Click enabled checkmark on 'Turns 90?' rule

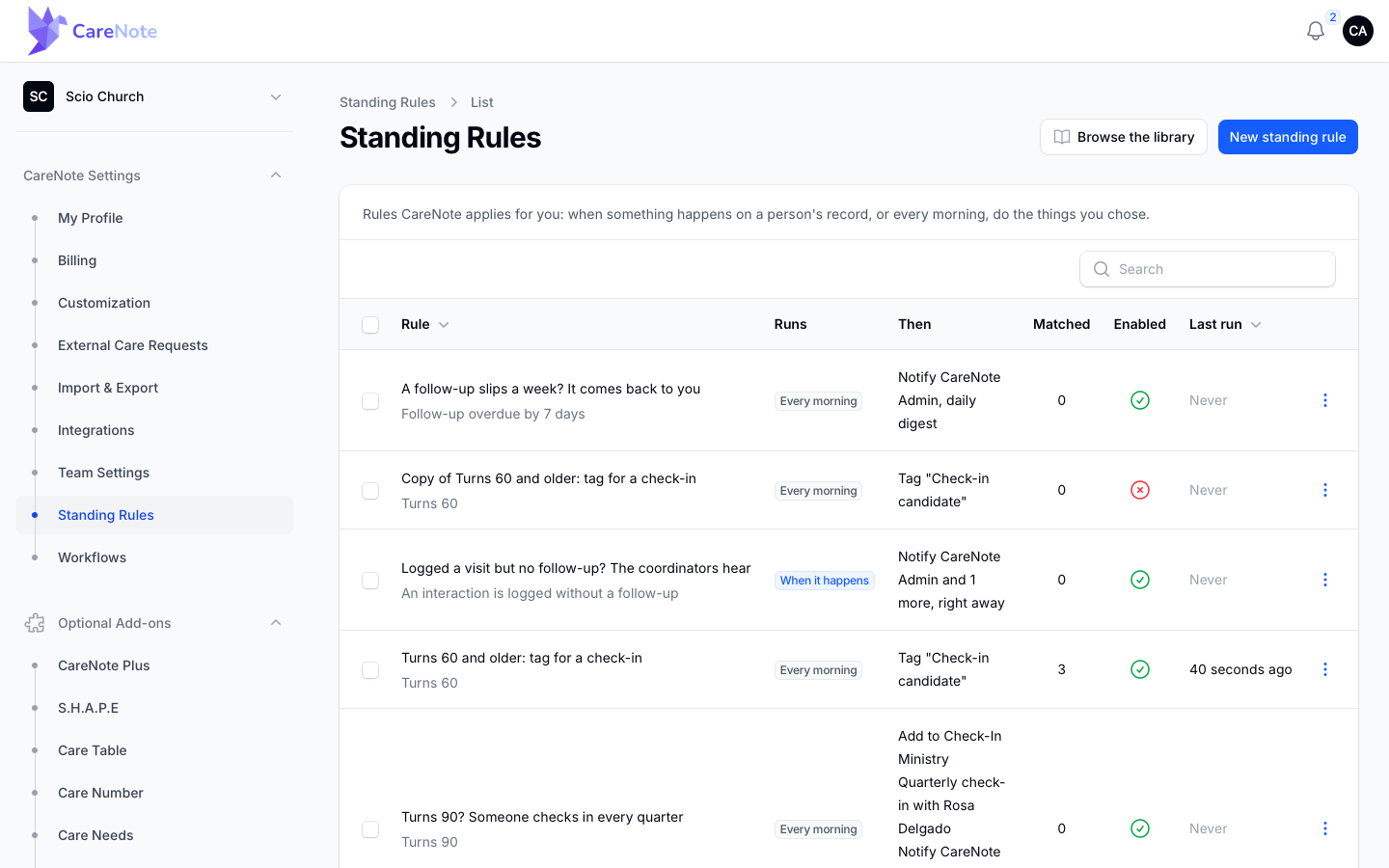pyautogui.click(x=1140, y=828)
